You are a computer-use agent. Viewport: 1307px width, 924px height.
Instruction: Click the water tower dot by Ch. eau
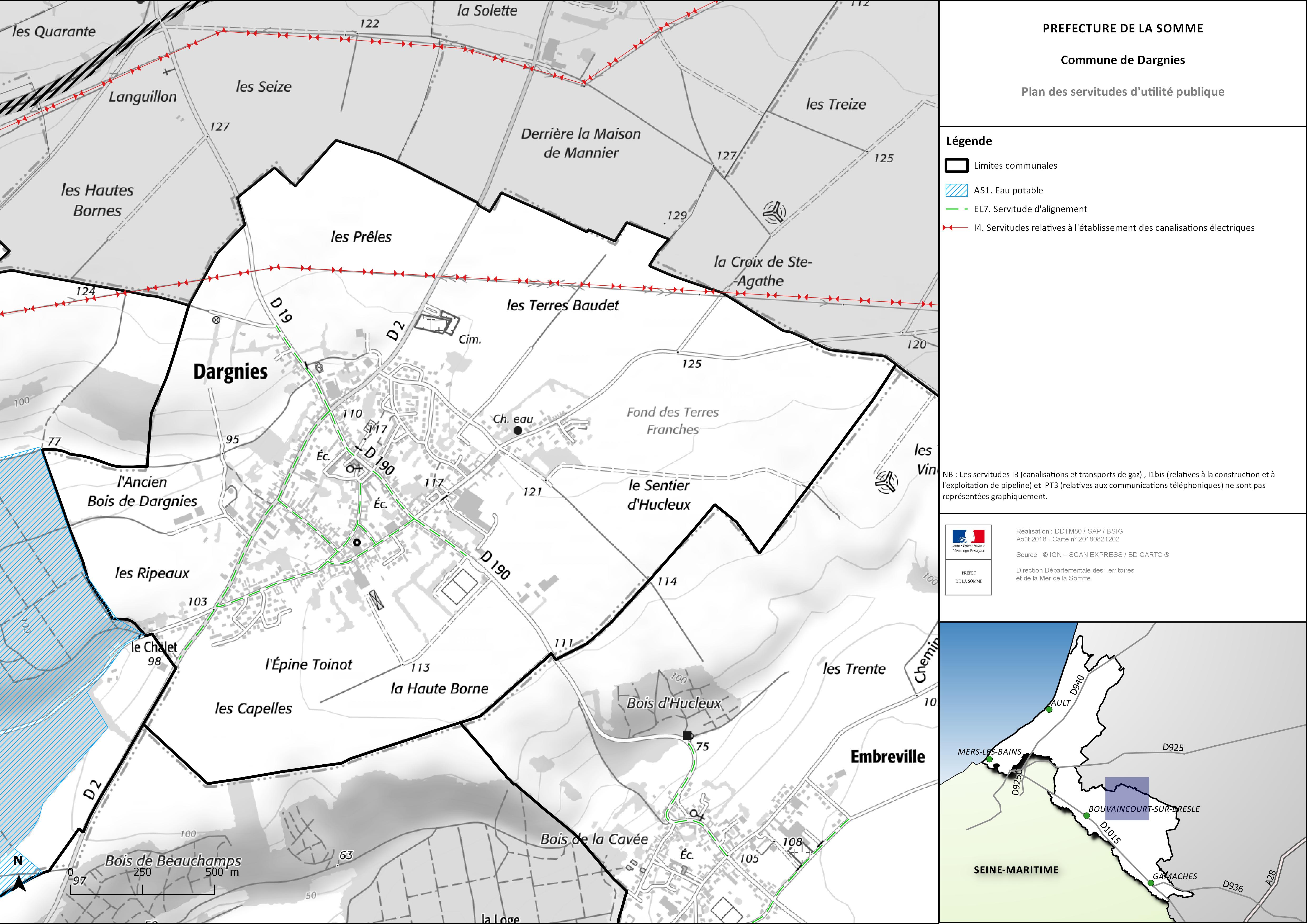(x=518, y=431)
